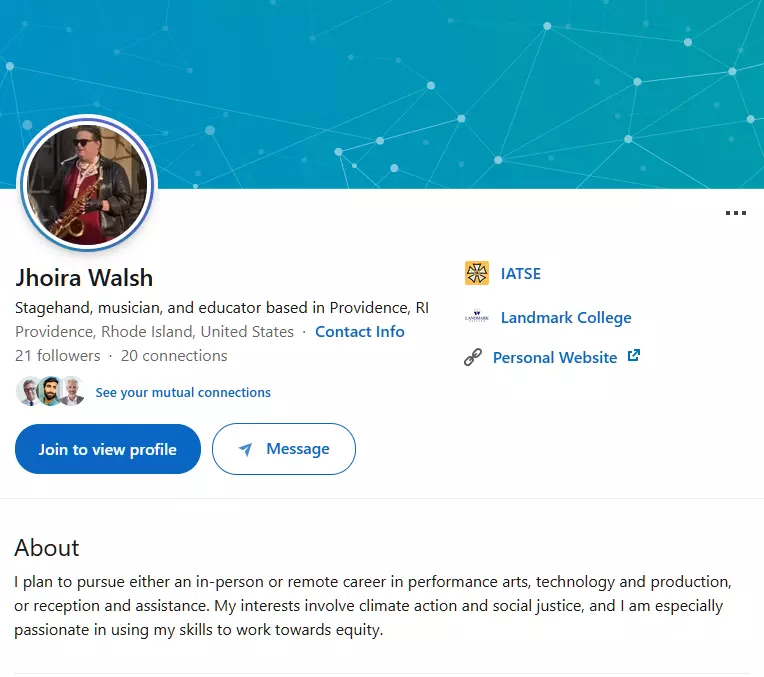Click the leftmost mutual connection avatar

pyautogui.click(x=30, y=392)
